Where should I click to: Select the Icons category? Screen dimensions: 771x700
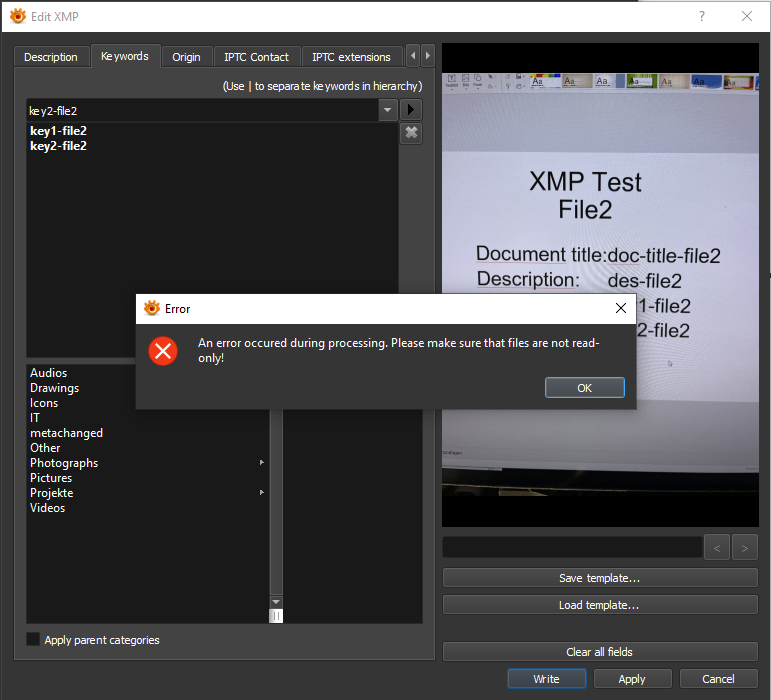point(44,403)
